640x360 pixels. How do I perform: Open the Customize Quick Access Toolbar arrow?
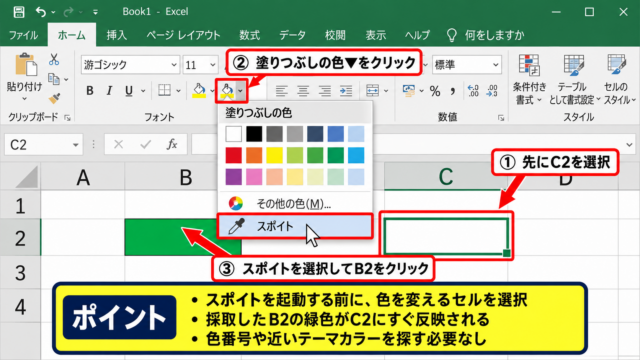(x=95, y=12)
